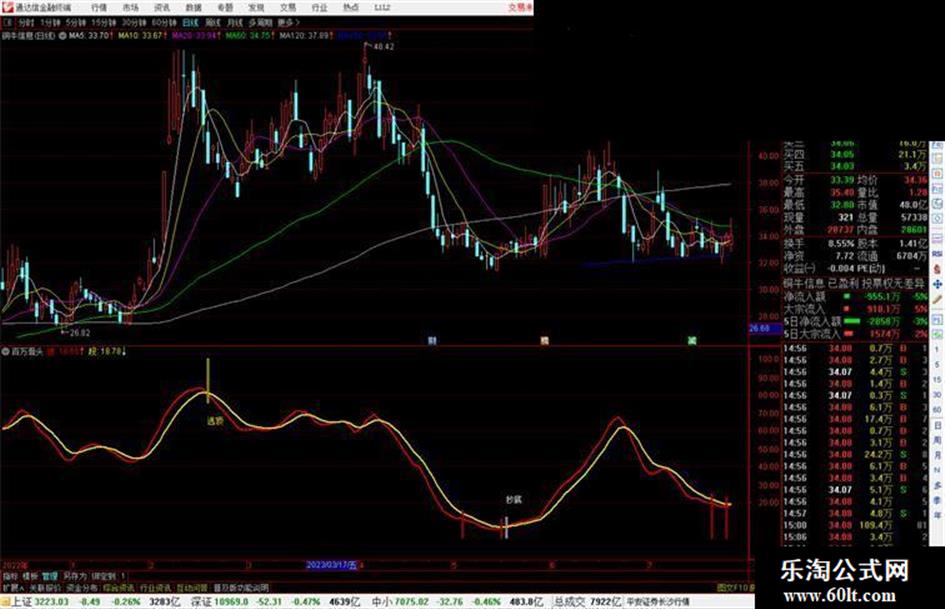Select the 日线 daily period

click(190, 22)
